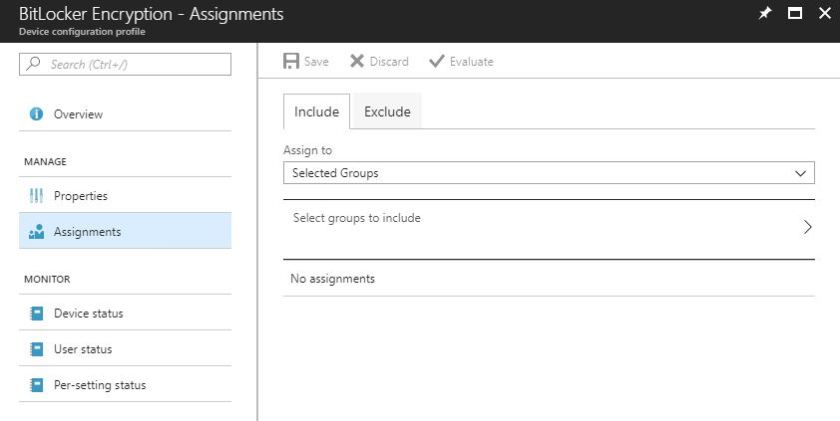Viewport: 840px width, 421px height.
Task: Evaluate the assignments
Action: 461,61
